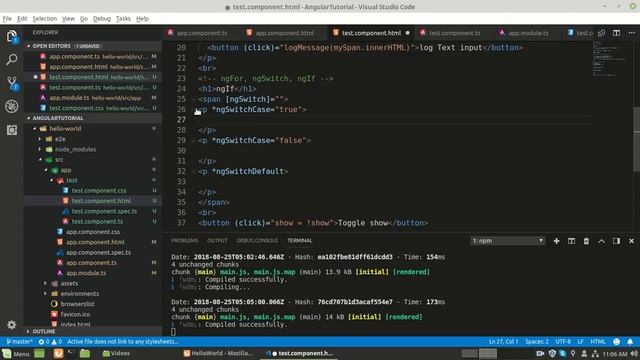Open the Search view in activity bar
The width and height of the screenshot is (640, 360).
[12, 60]
